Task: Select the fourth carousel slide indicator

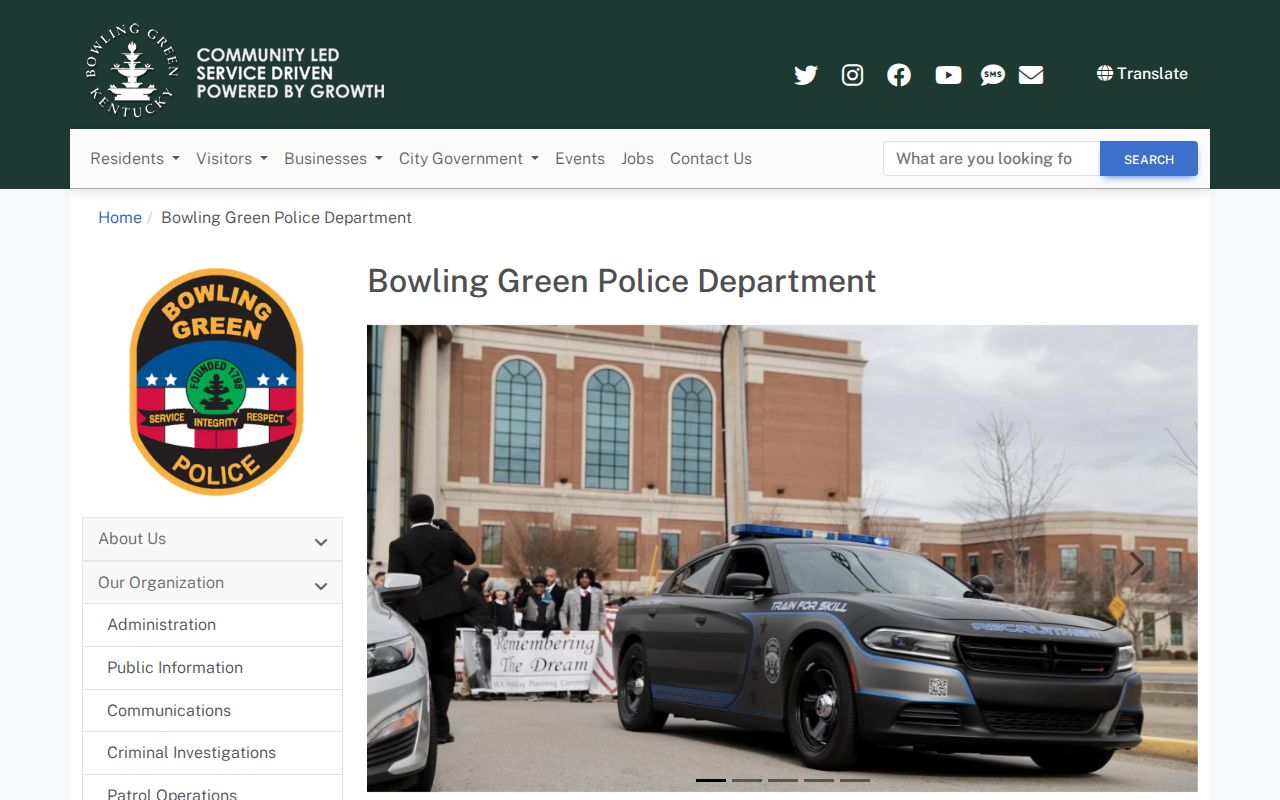Action: (x=819, y=780)
